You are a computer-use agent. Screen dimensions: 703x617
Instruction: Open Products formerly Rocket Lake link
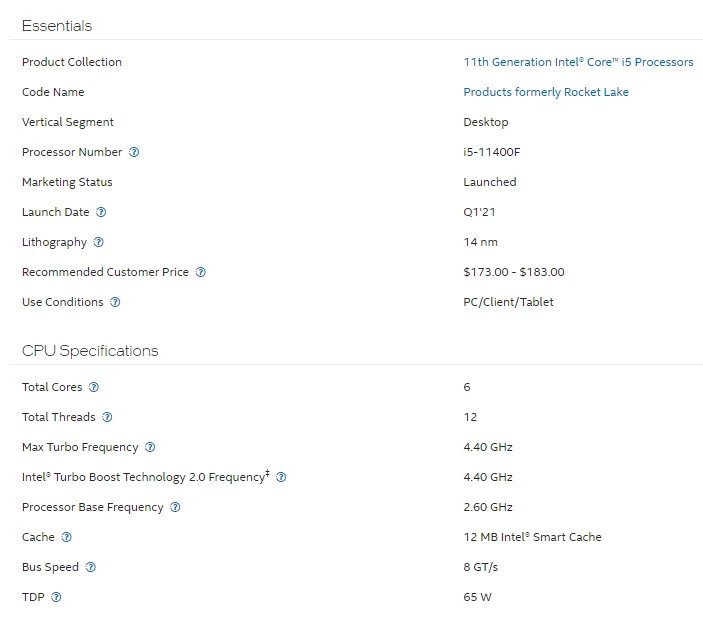[546, 92]
